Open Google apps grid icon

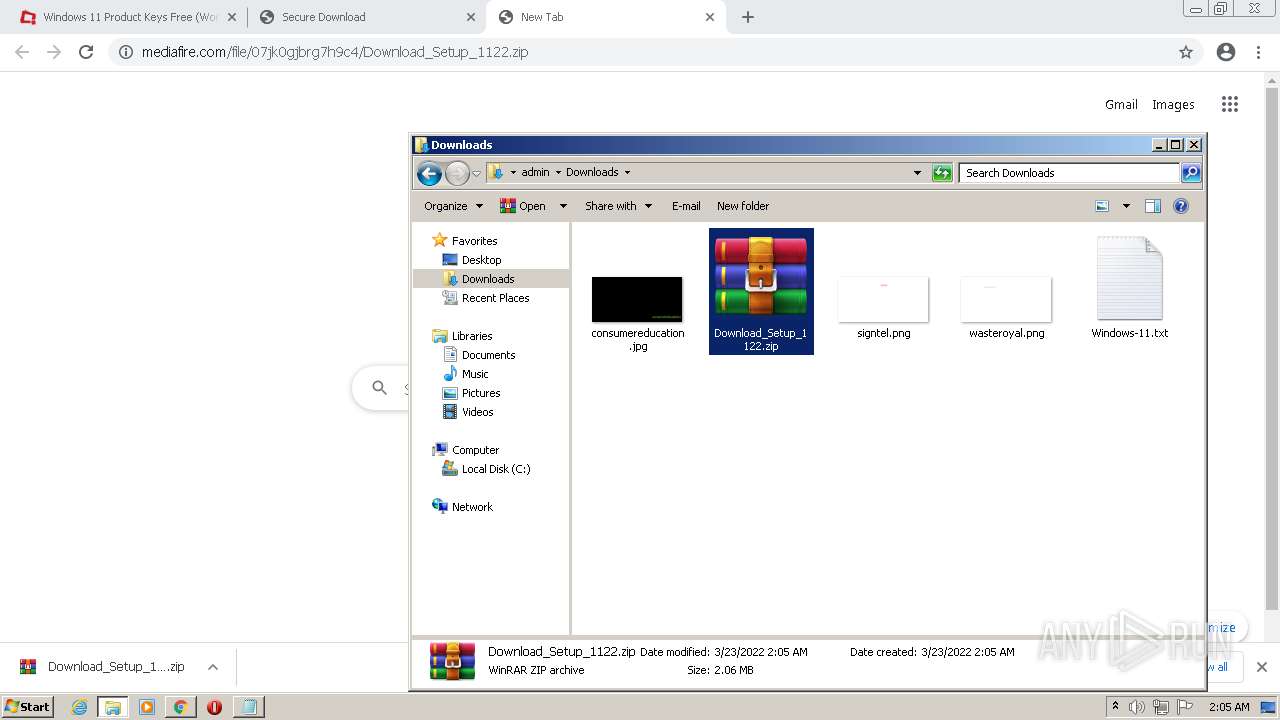(1230, 104)
